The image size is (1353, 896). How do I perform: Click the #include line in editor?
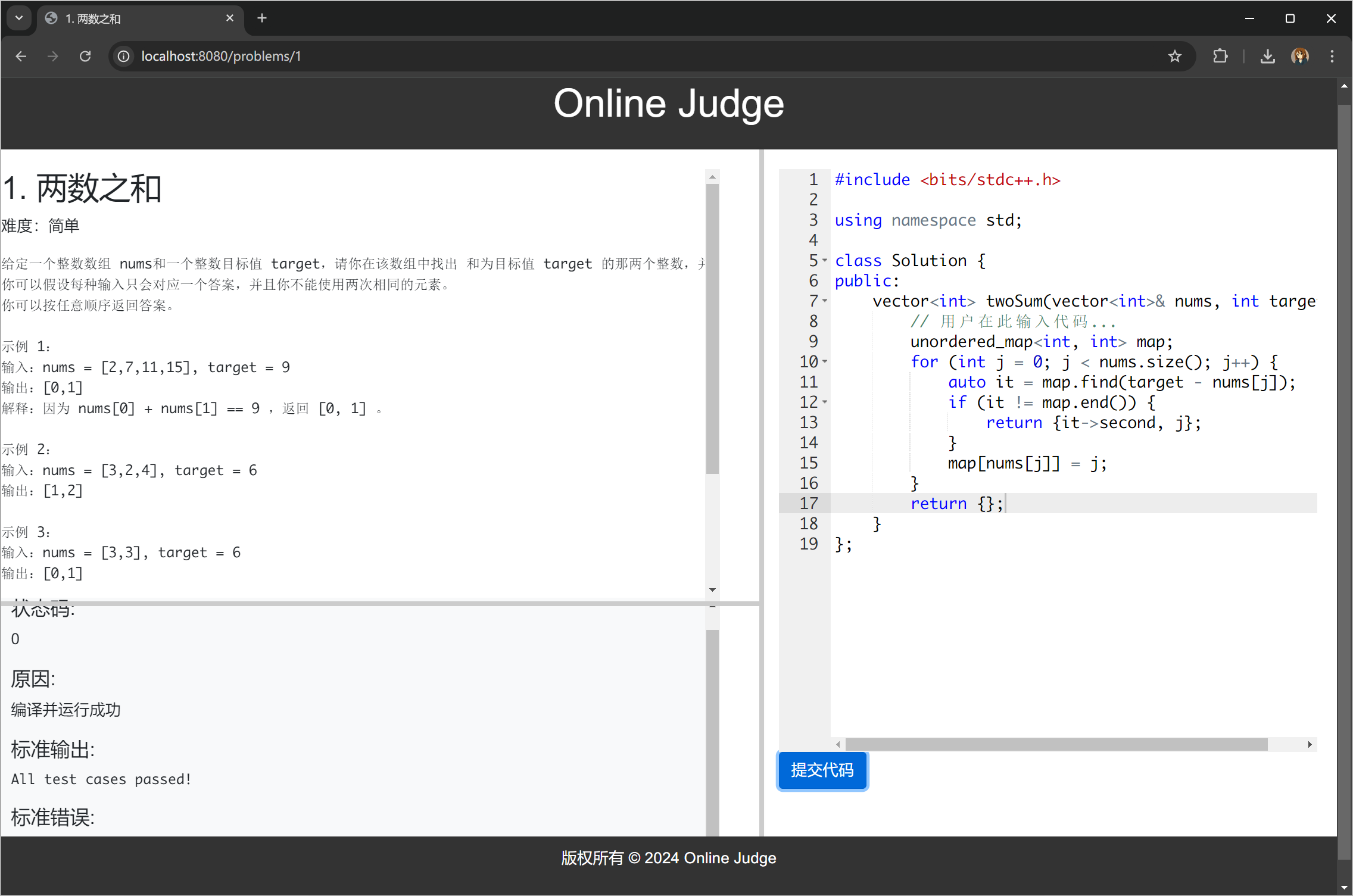[x=947, y=179]
